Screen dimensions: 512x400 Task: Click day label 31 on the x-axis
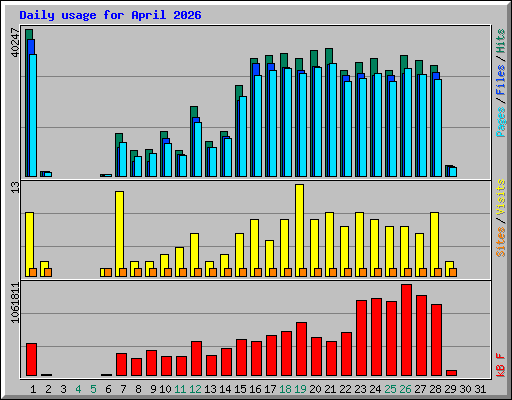pos(480,389)
